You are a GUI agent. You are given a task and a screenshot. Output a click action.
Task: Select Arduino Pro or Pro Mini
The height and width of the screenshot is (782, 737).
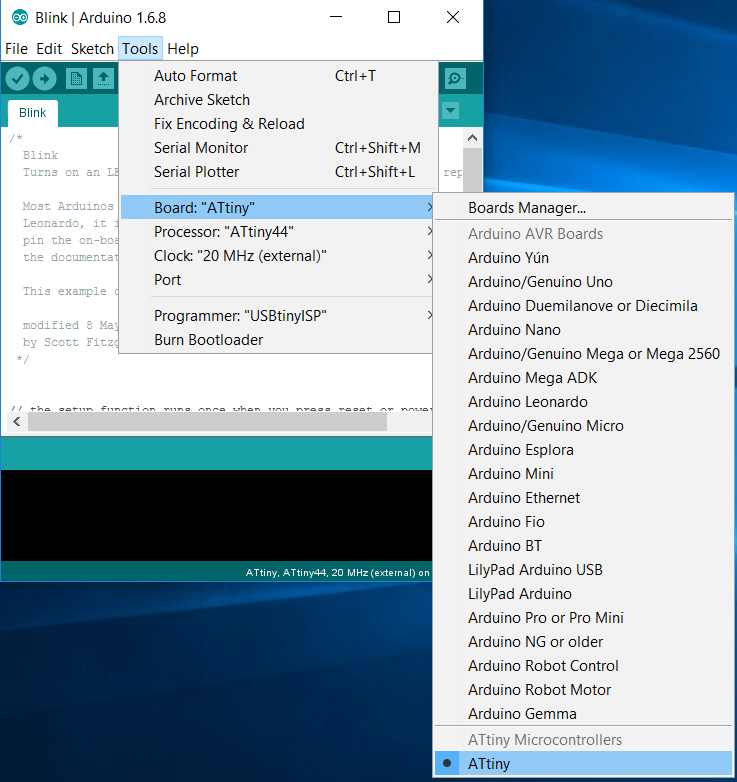pyautogui.click(x=583, y=617)
